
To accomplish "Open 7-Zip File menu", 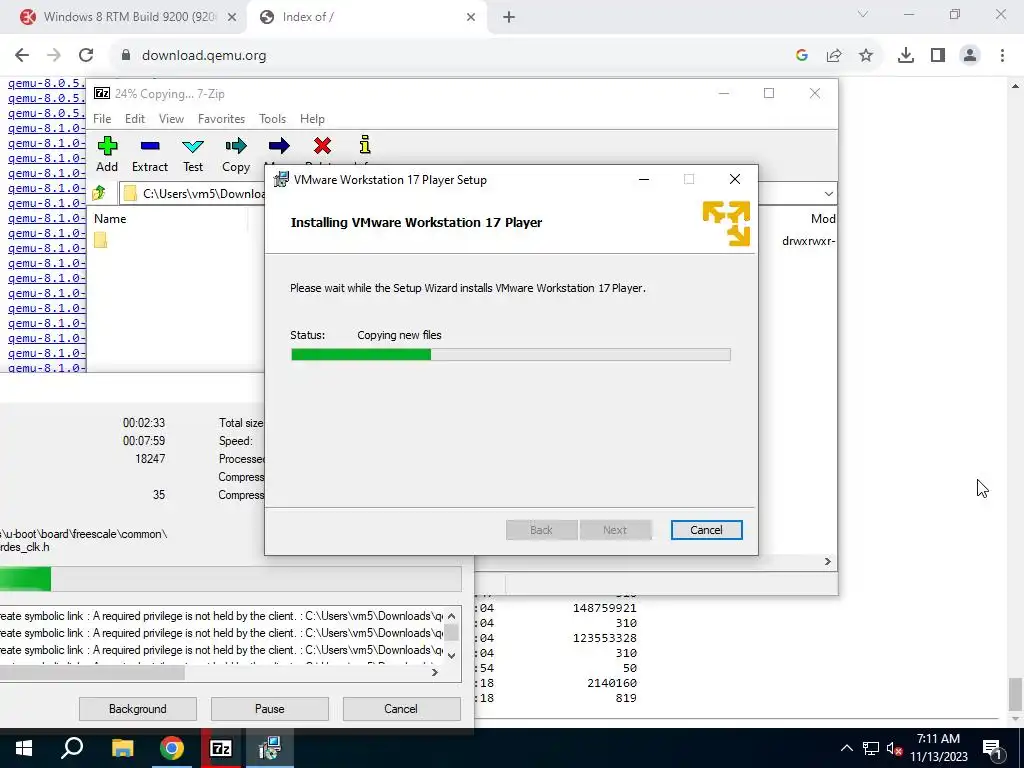I will pyautogui.click(x=102, y=119).
